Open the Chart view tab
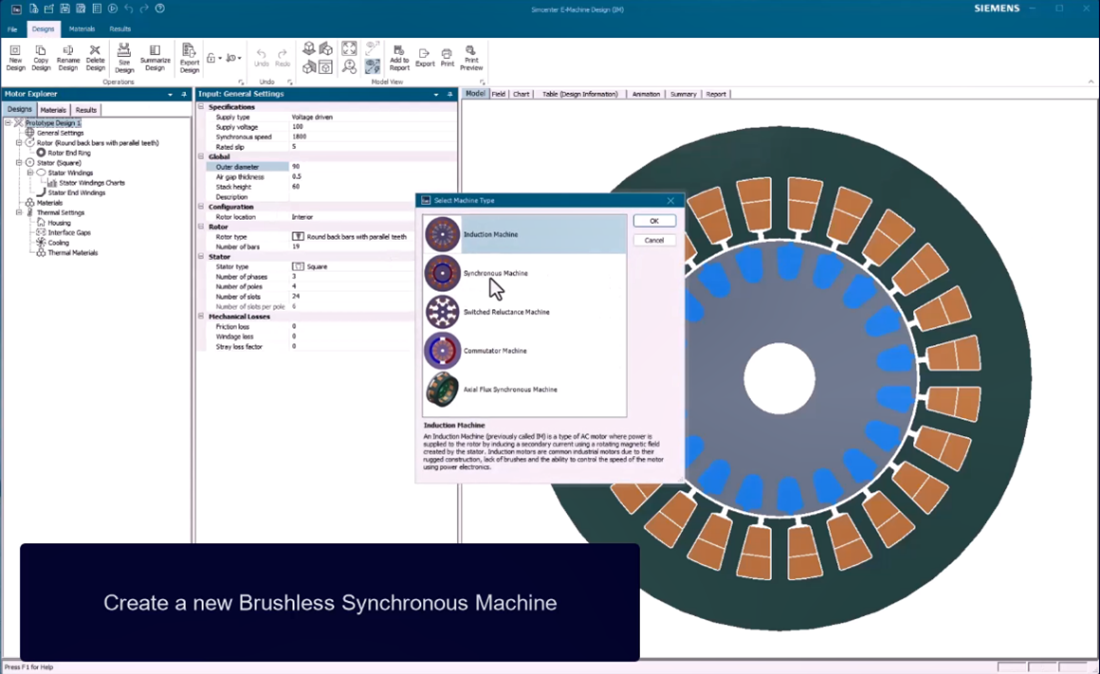 (521, 94)
